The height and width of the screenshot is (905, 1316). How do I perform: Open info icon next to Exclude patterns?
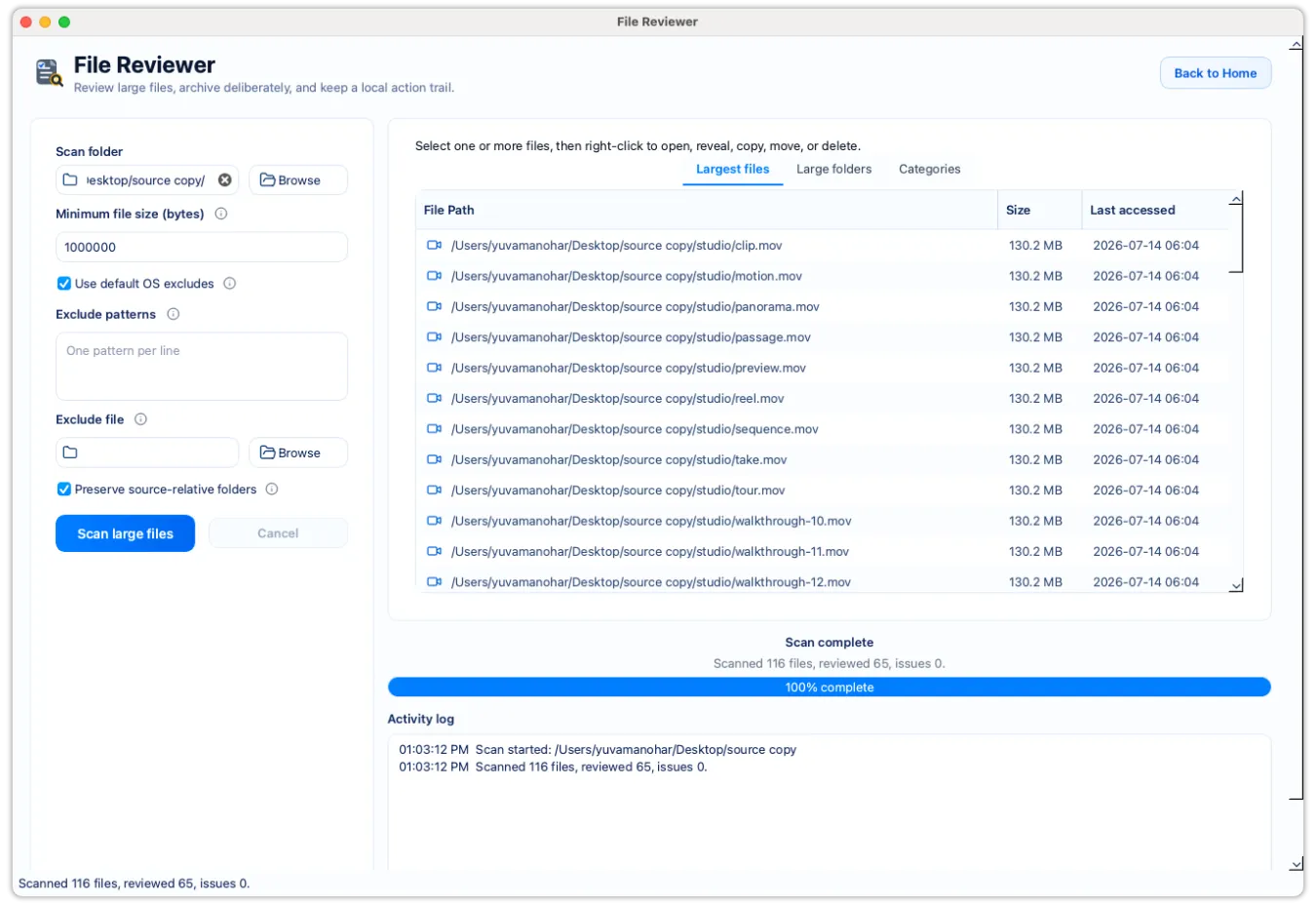click(x=174, y=314)
